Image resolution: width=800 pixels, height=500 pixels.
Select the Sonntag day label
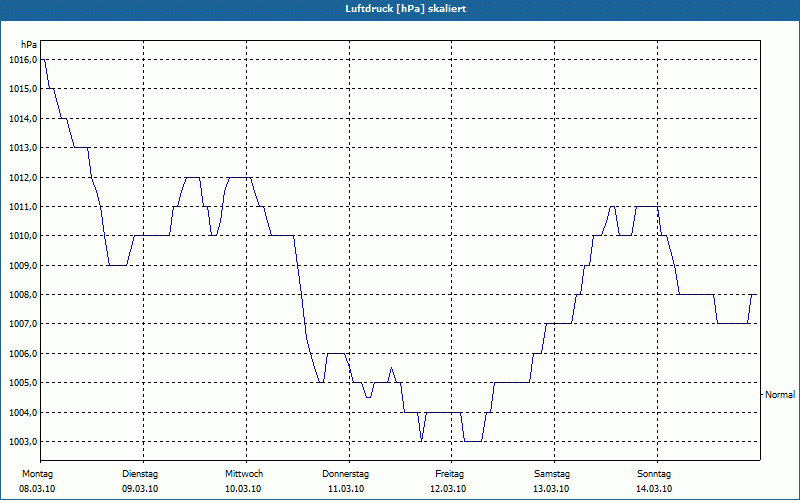(x=654, y=474)
